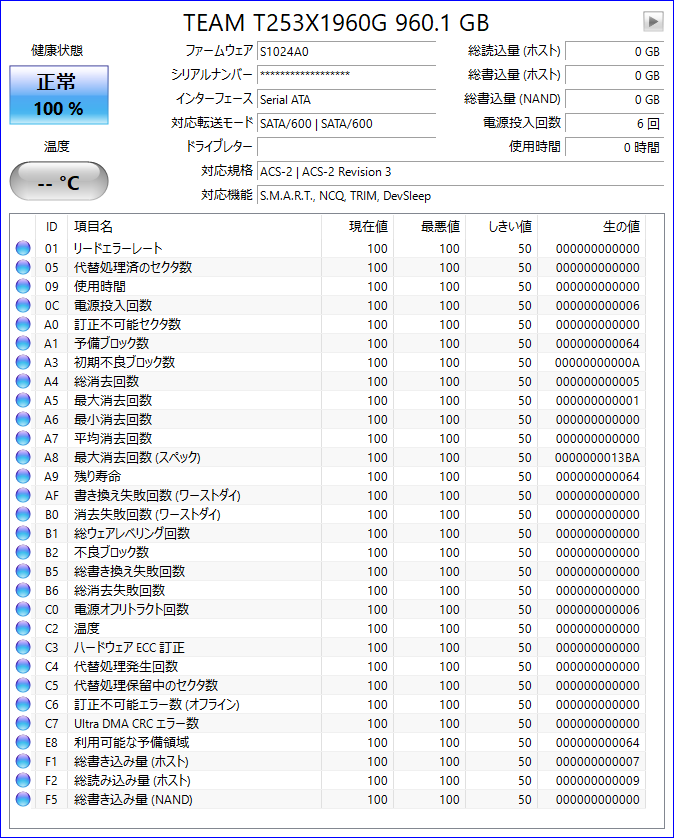The height and width of the screenshot is (838, 674).
Task: Click the status circle for A6 最小消去回数
Action: tap(23, 419)
